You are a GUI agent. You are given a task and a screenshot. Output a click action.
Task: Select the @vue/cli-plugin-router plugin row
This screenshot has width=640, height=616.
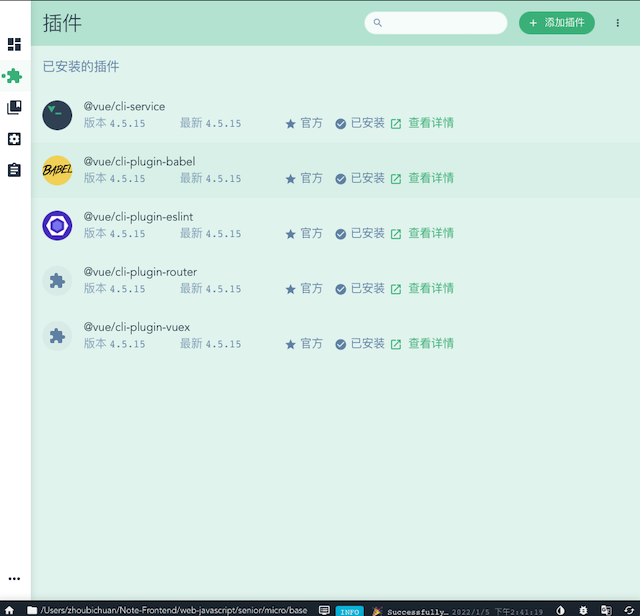[336, 280]
